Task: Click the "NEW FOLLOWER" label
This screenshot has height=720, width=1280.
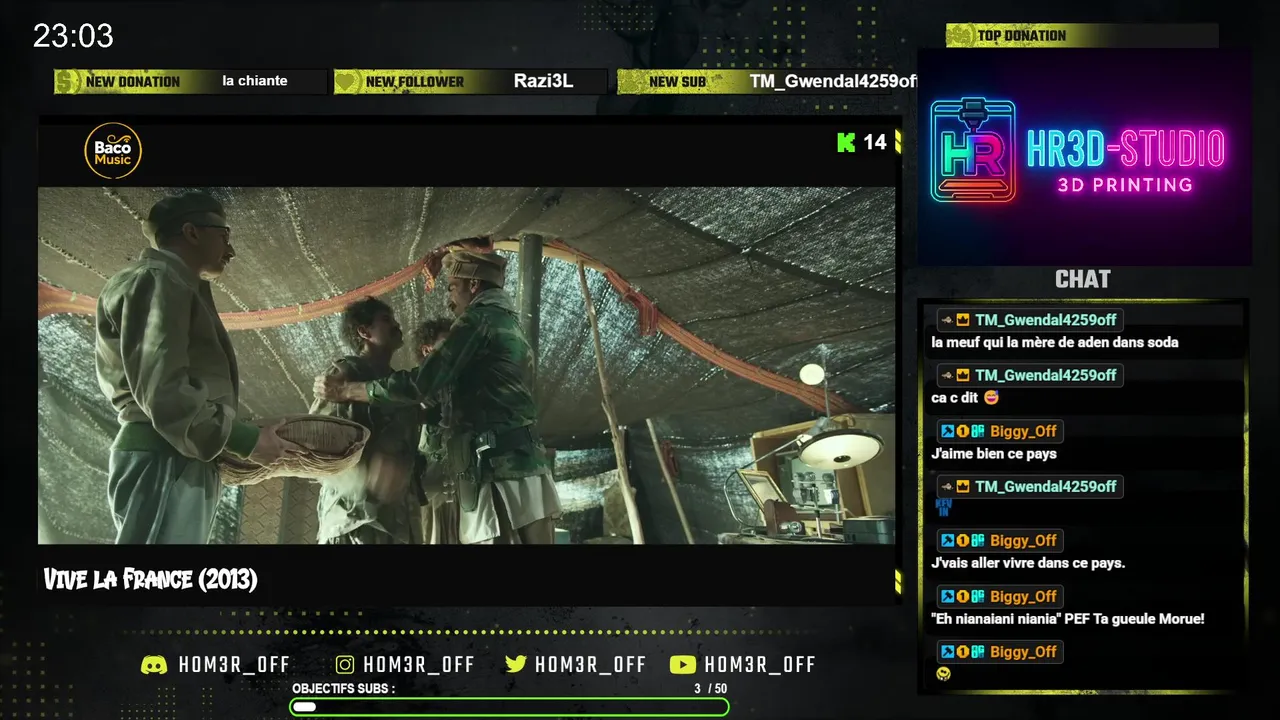Action: click(415, 82)
